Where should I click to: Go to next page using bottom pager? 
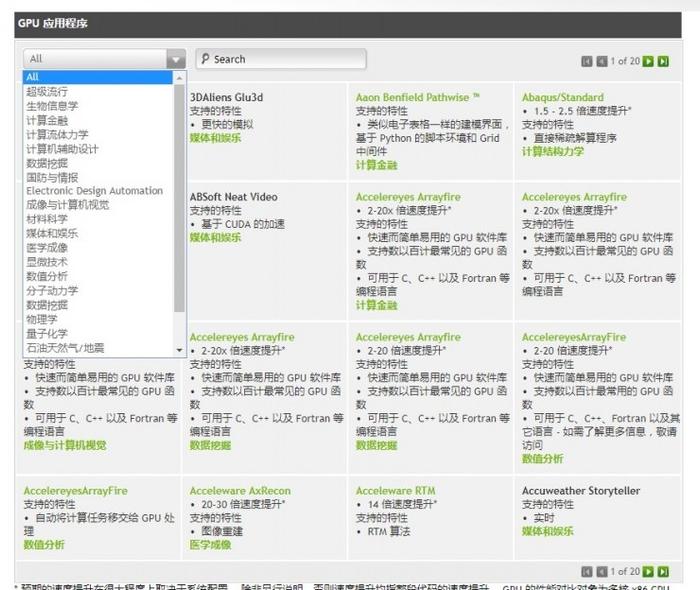(648, 572)
